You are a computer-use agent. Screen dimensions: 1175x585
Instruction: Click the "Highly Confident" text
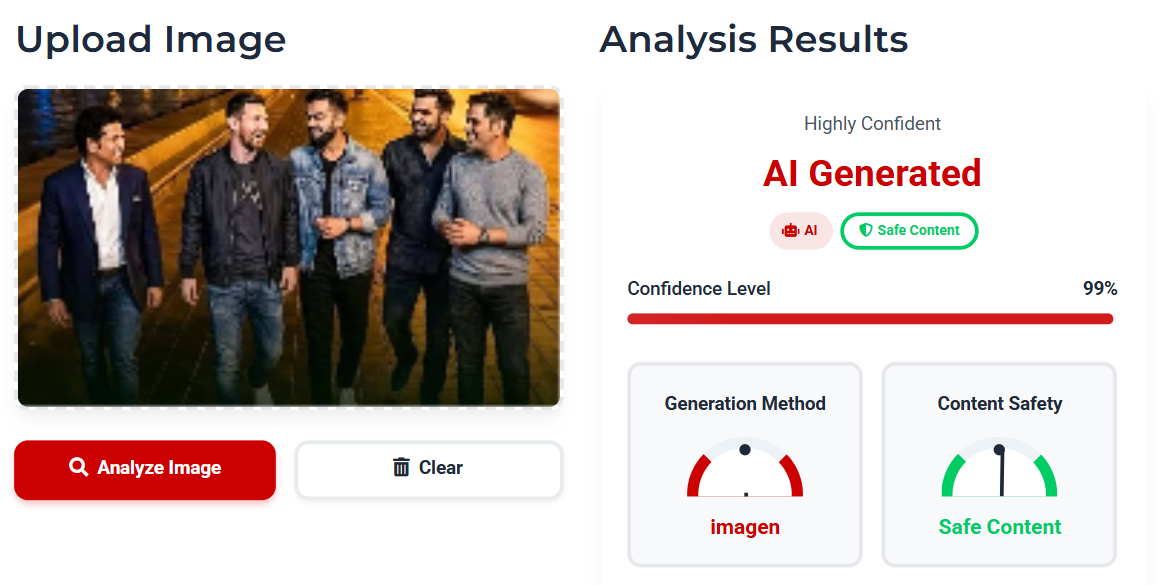[x=872, y=124]
